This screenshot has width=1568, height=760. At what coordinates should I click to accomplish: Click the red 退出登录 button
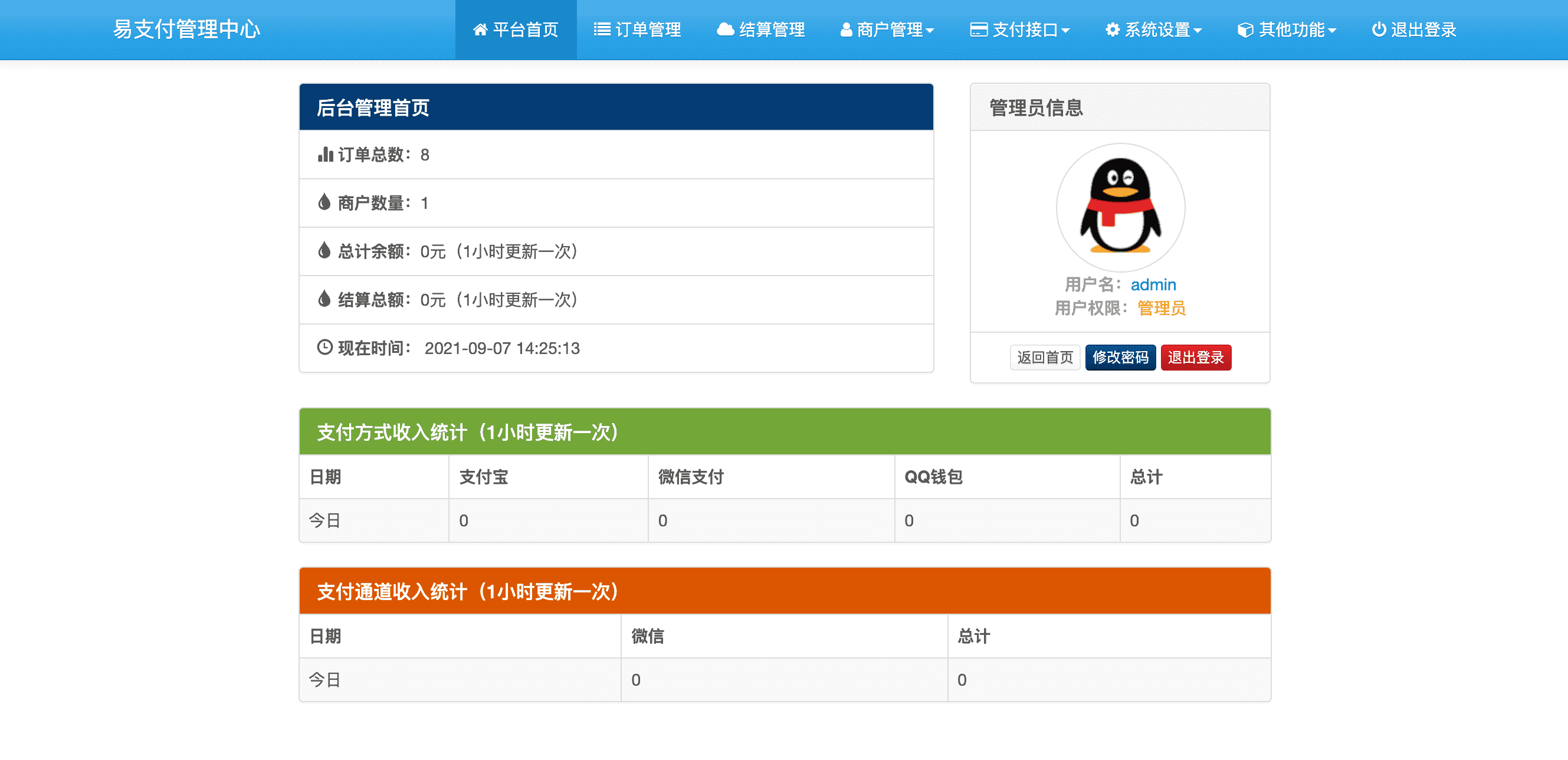(1196, 358)
